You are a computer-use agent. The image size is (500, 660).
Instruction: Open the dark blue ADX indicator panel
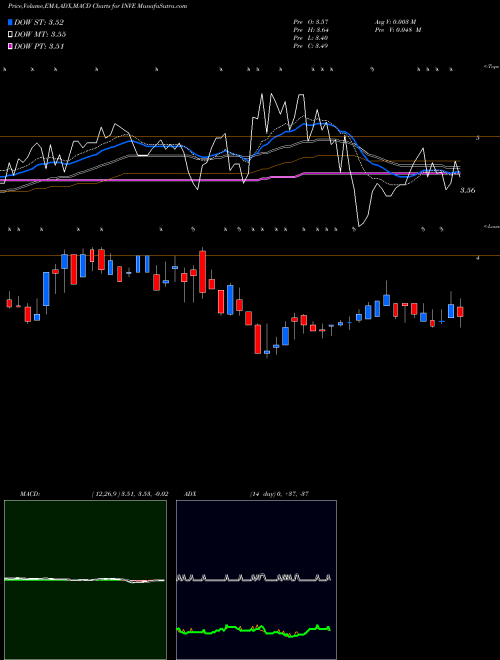pyautogui.click(x=256, y=580)
